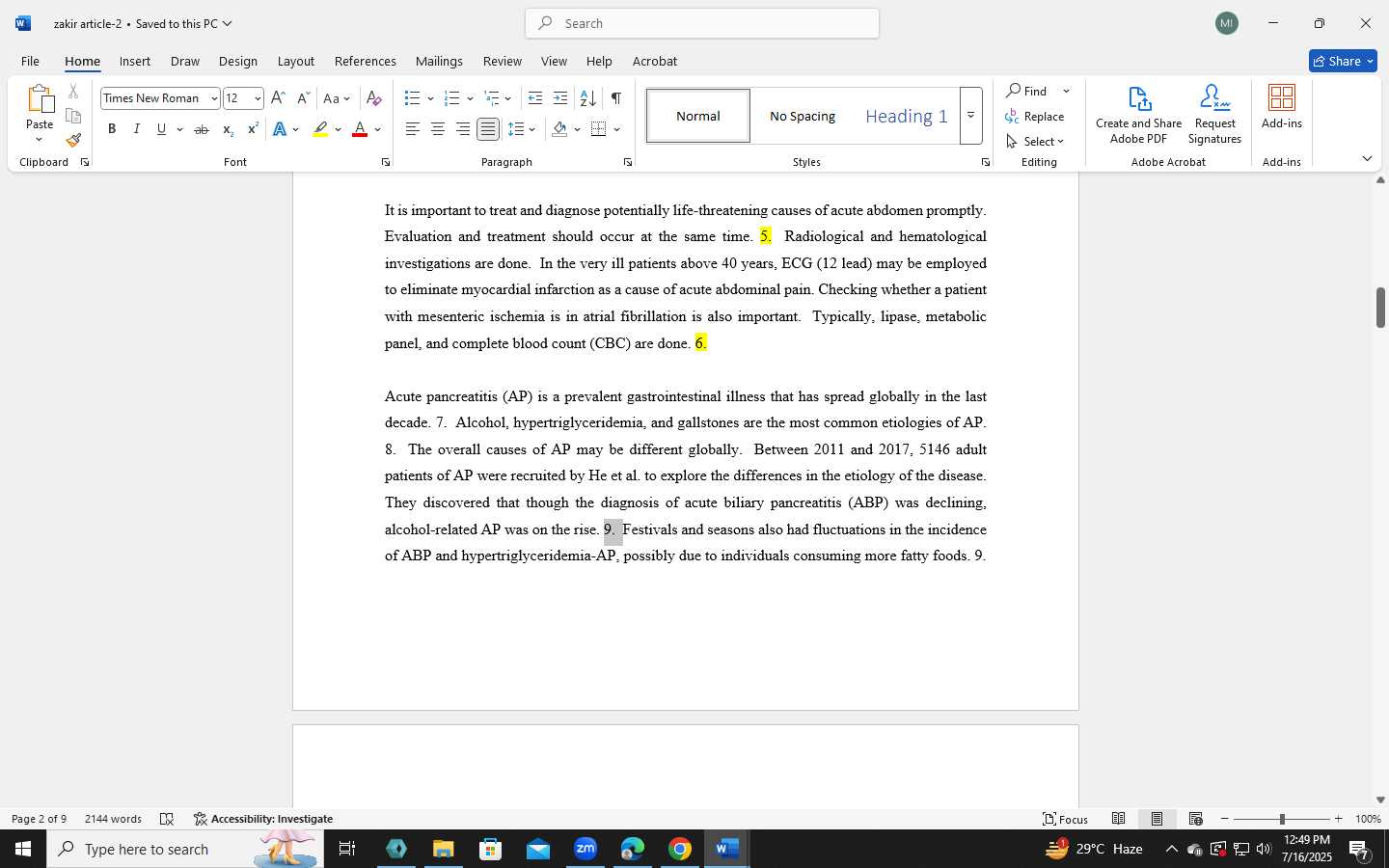The height and width of the screenshot is (868, 1389).
Task: Open Zoom app from taskbar
Action: tap(586, 849)
